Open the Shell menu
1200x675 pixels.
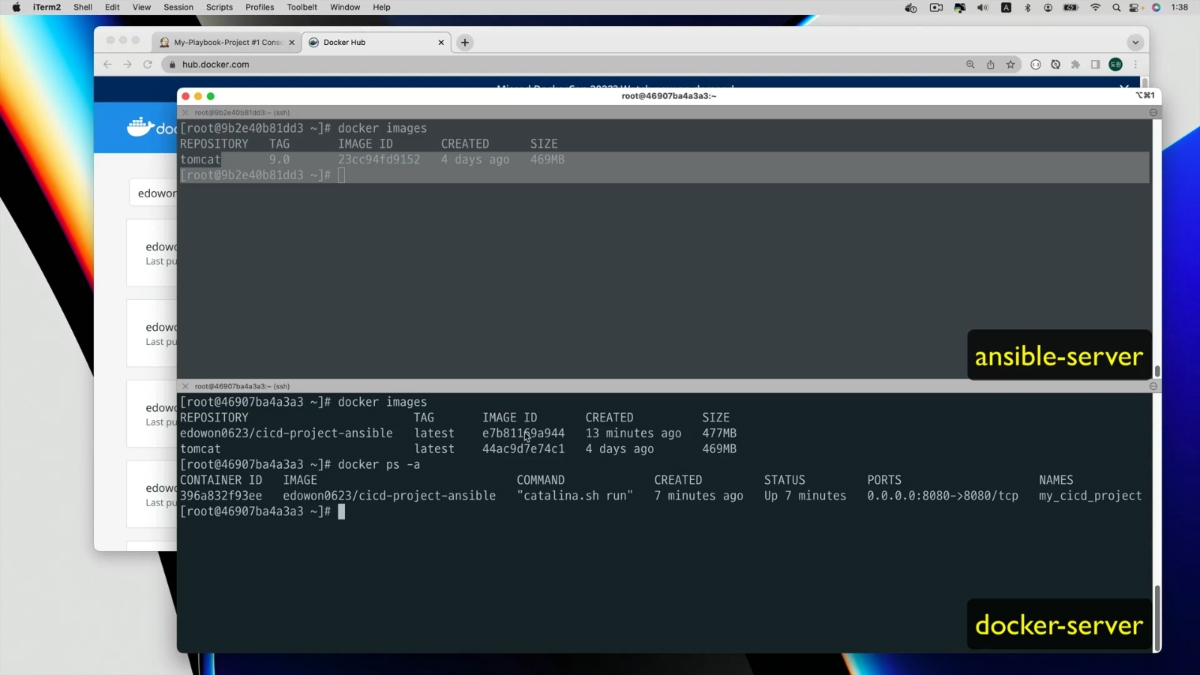coord(83,7)
